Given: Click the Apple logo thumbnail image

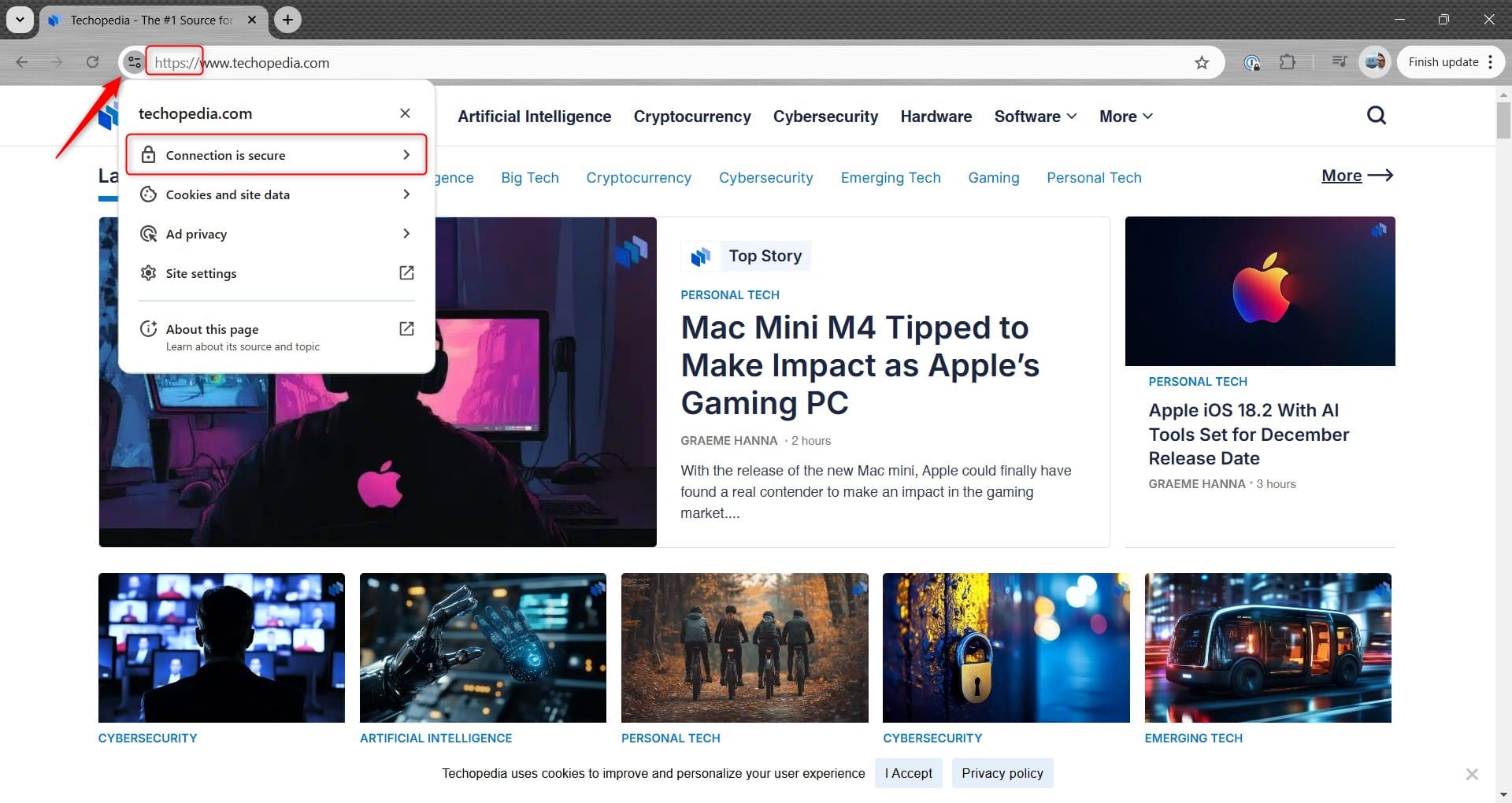Looking at the screenshot, I should pos(1260,291).
